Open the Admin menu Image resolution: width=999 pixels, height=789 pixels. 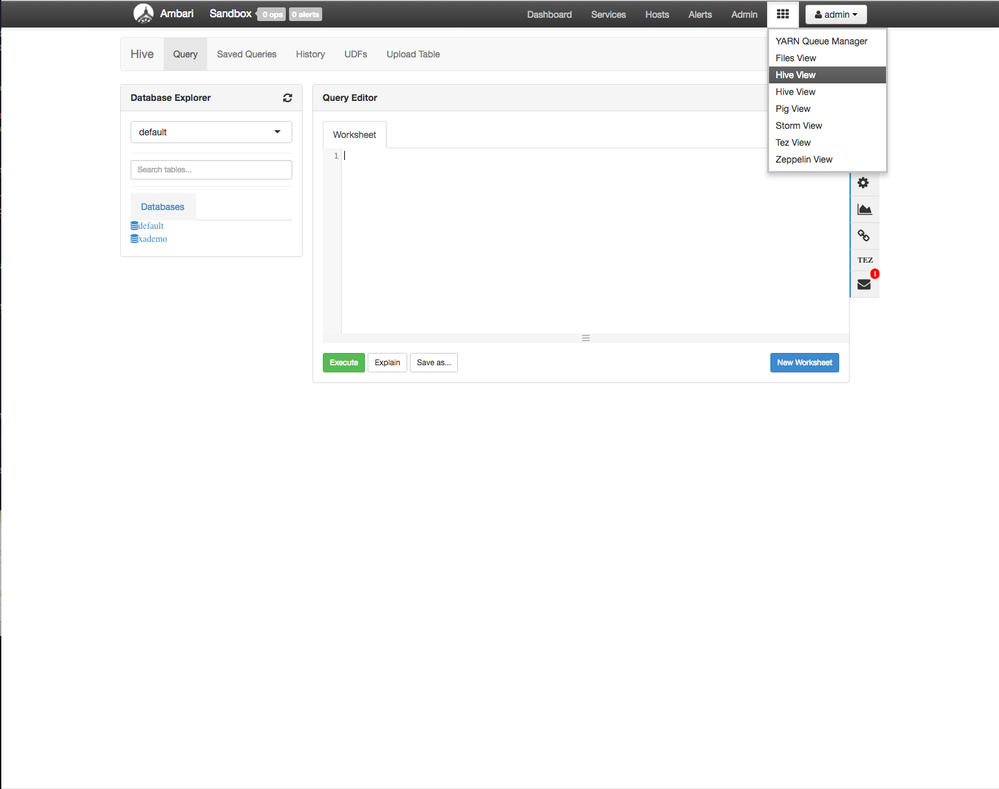744,14
